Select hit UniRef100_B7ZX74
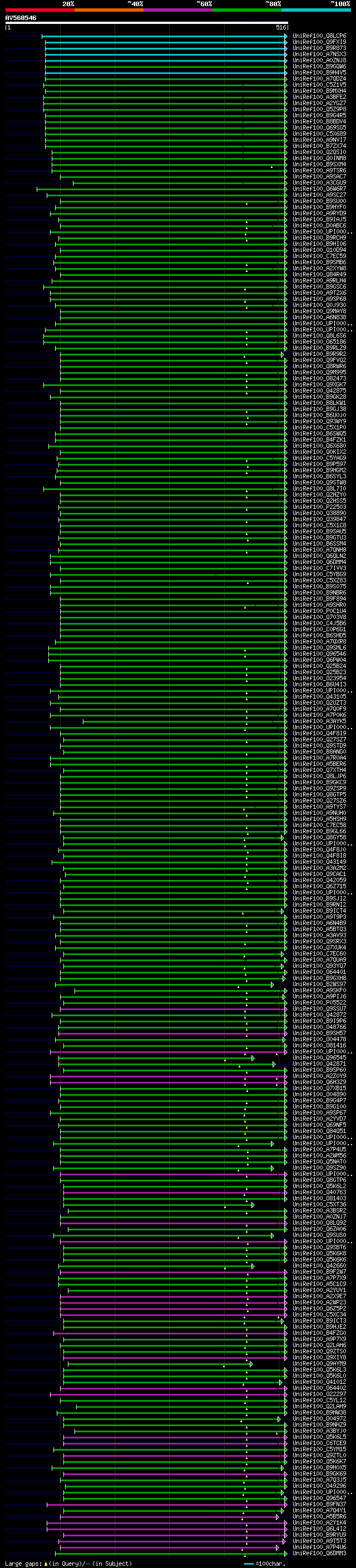Image resolution: width=356 pixels, height=1568 pixels. coord(319,146)
